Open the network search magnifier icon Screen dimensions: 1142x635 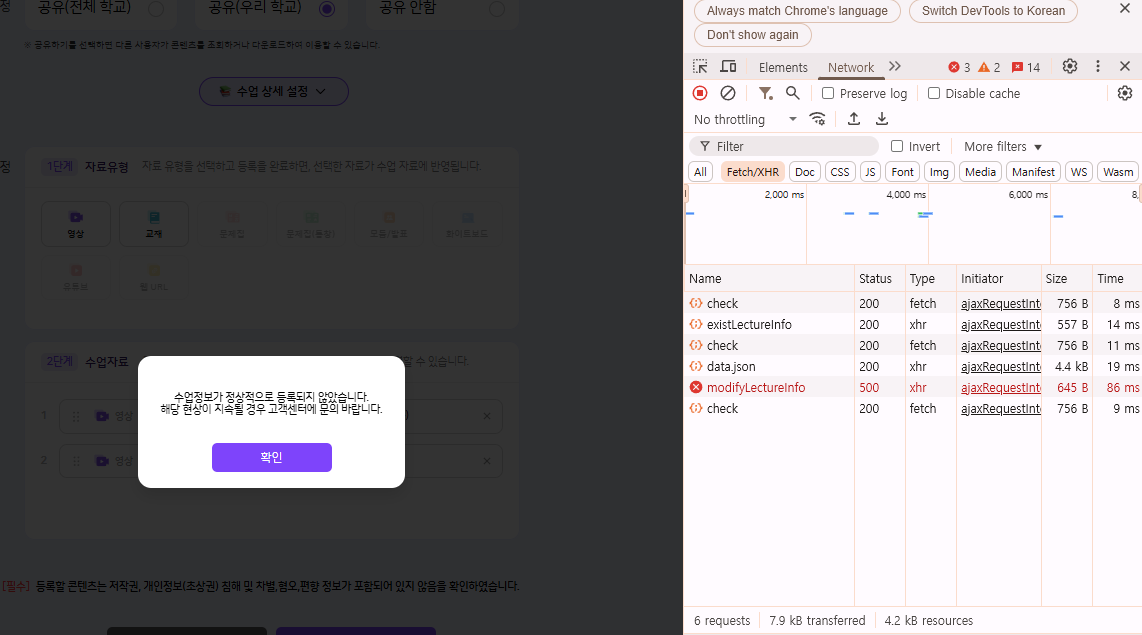(792, 93)
